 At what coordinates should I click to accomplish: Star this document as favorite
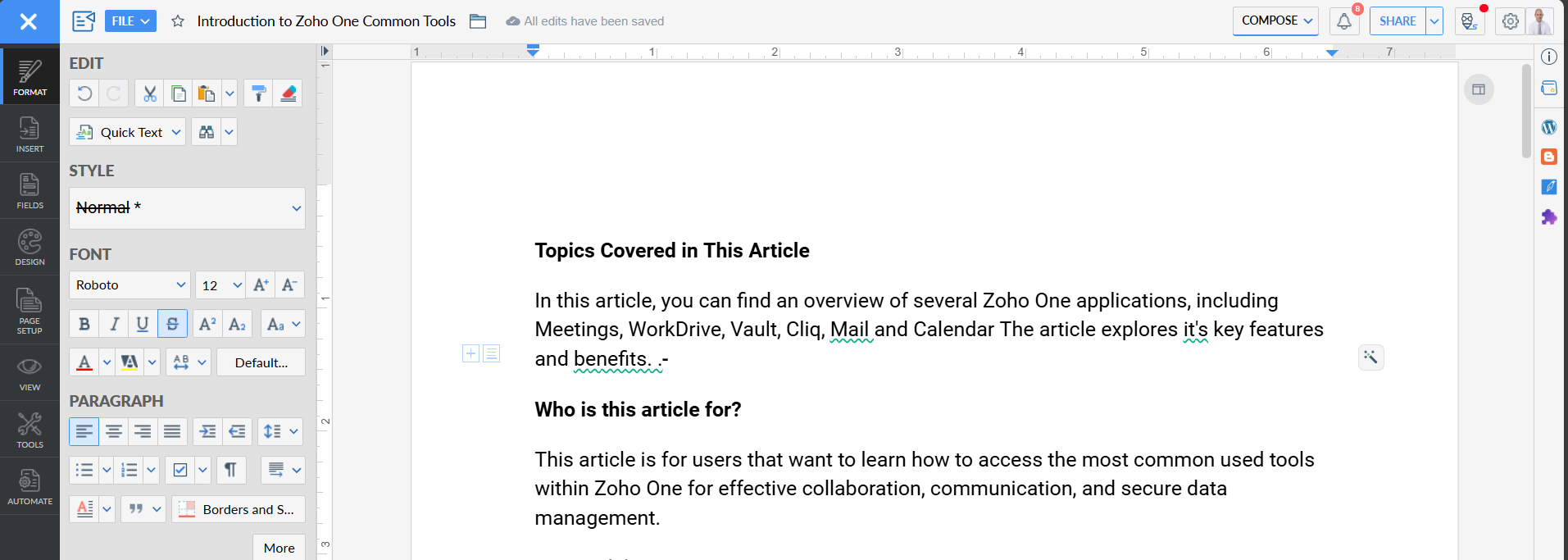coord(178,21)
